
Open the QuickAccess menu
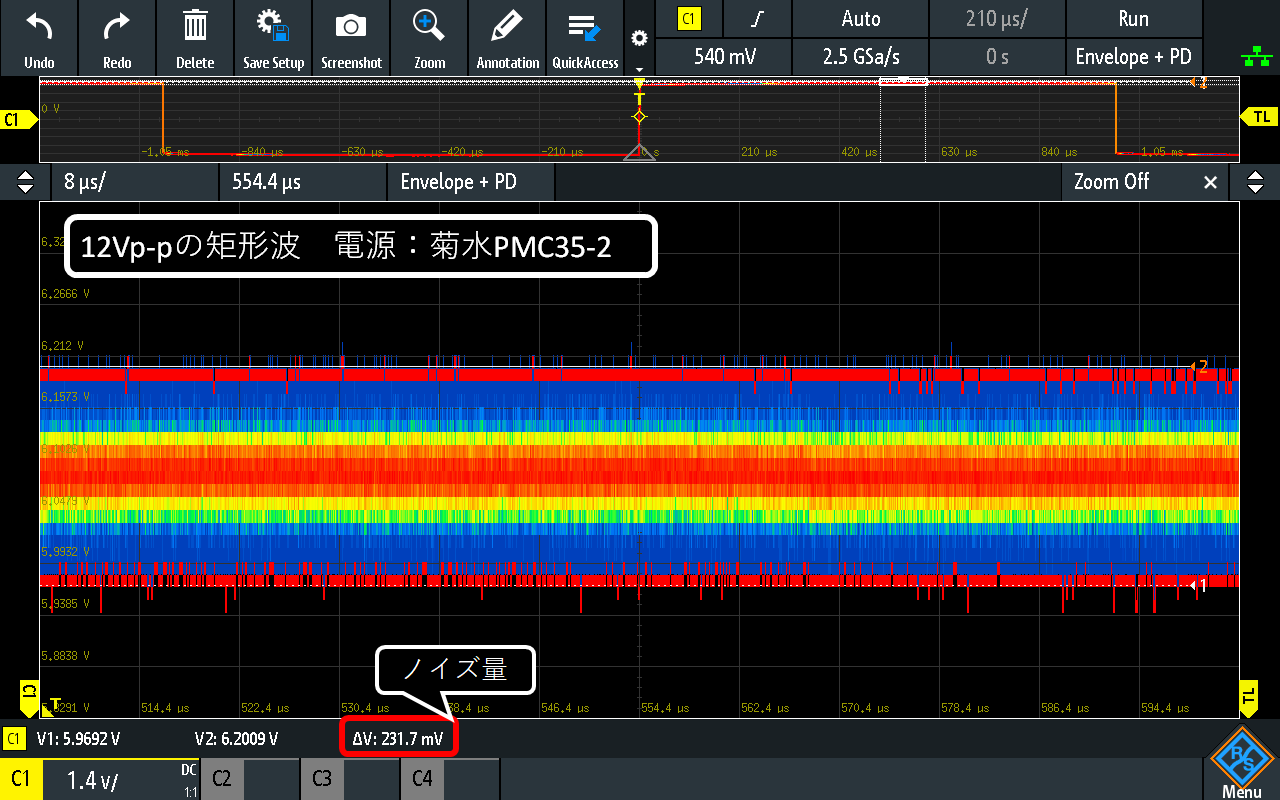pos(585,38)
